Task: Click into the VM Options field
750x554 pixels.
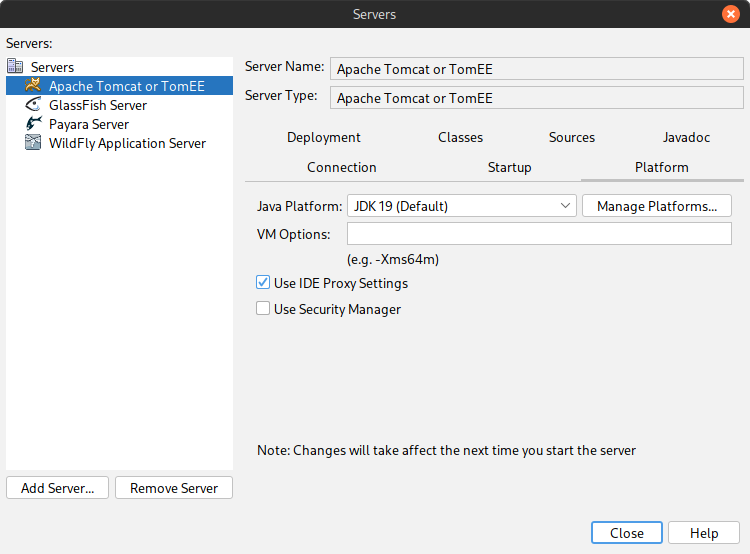Action: tap(540, 233)
